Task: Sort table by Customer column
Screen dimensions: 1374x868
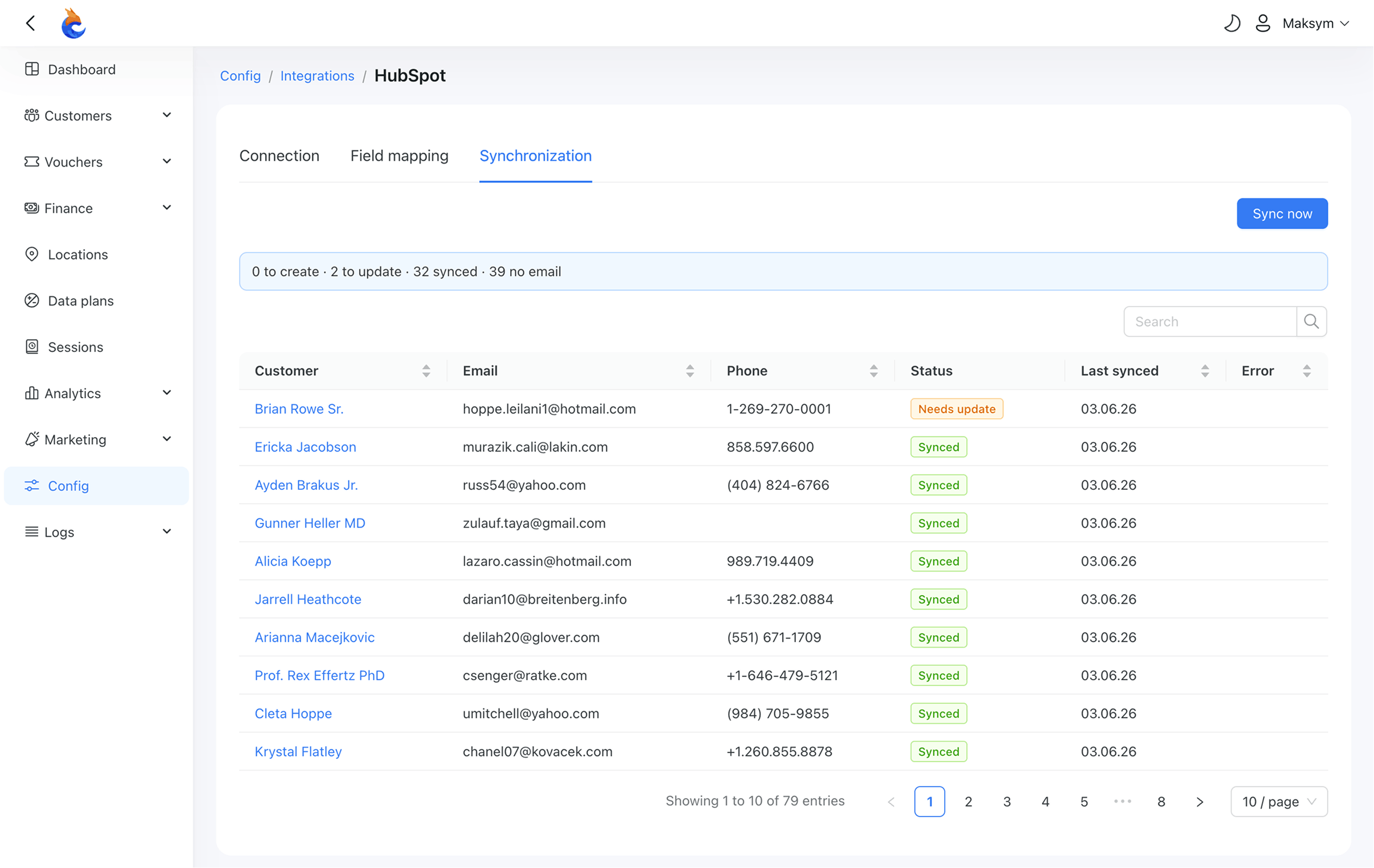Action: 426,371
